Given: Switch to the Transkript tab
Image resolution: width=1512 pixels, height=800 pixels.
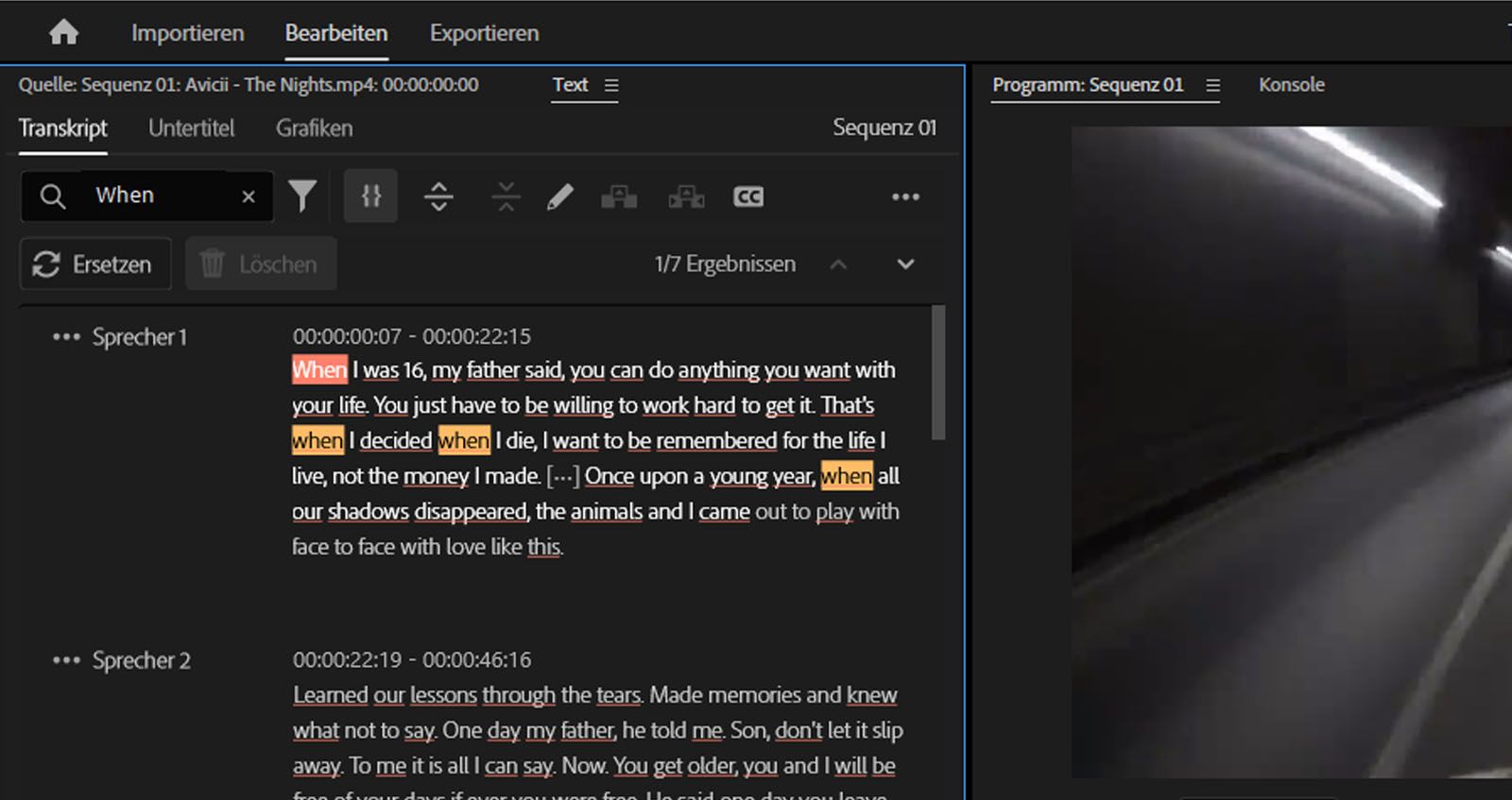Looking at the screenshot, I should pos(63,128).
